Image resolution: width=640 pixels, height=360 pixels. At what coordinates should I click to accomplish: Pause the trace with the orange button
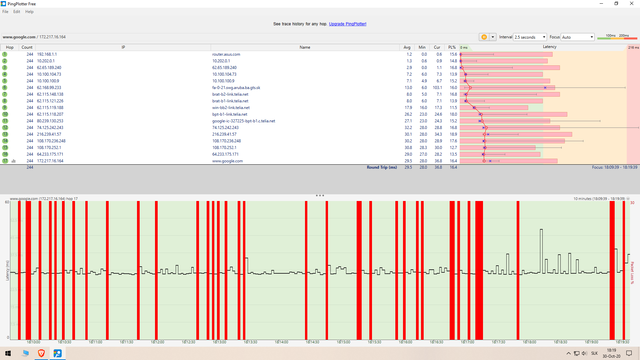pyautogui.click(x=484, y=37)
